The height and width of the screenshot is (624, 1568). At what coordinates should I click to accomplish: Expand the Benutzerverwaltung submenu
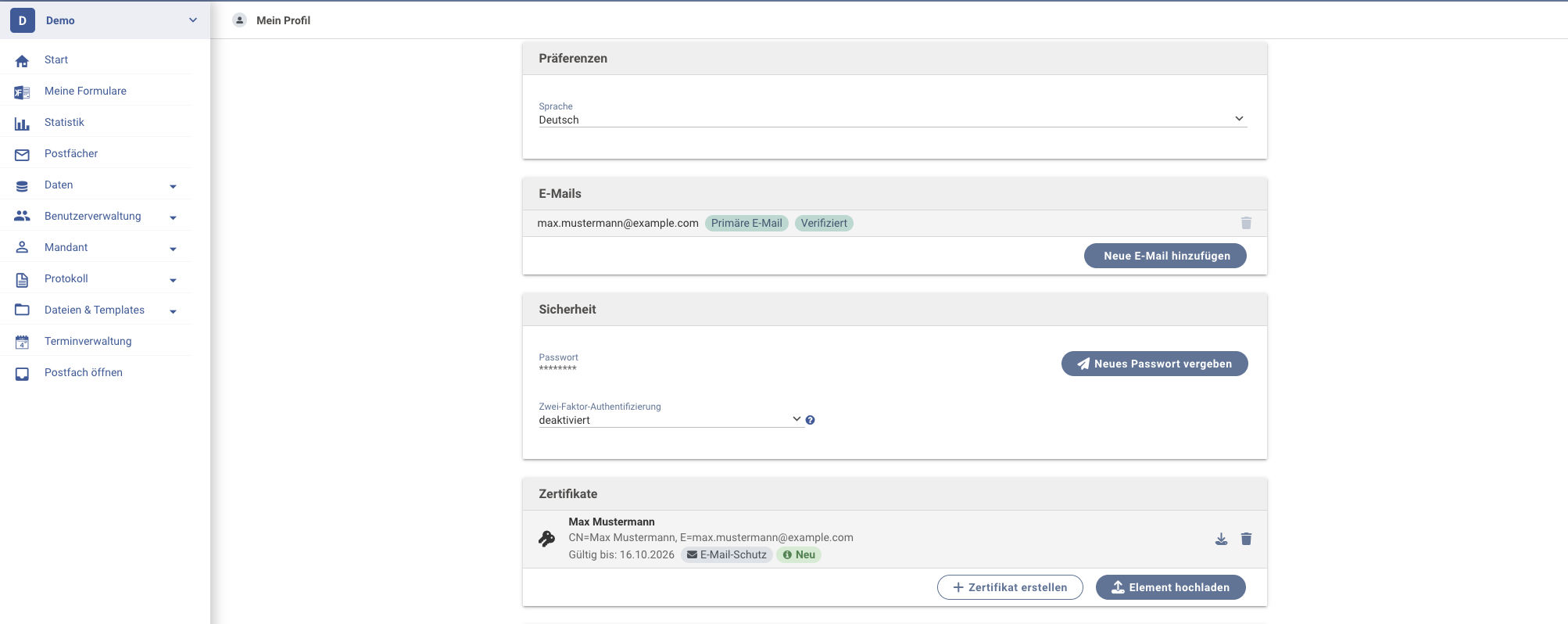pos(173,217)
